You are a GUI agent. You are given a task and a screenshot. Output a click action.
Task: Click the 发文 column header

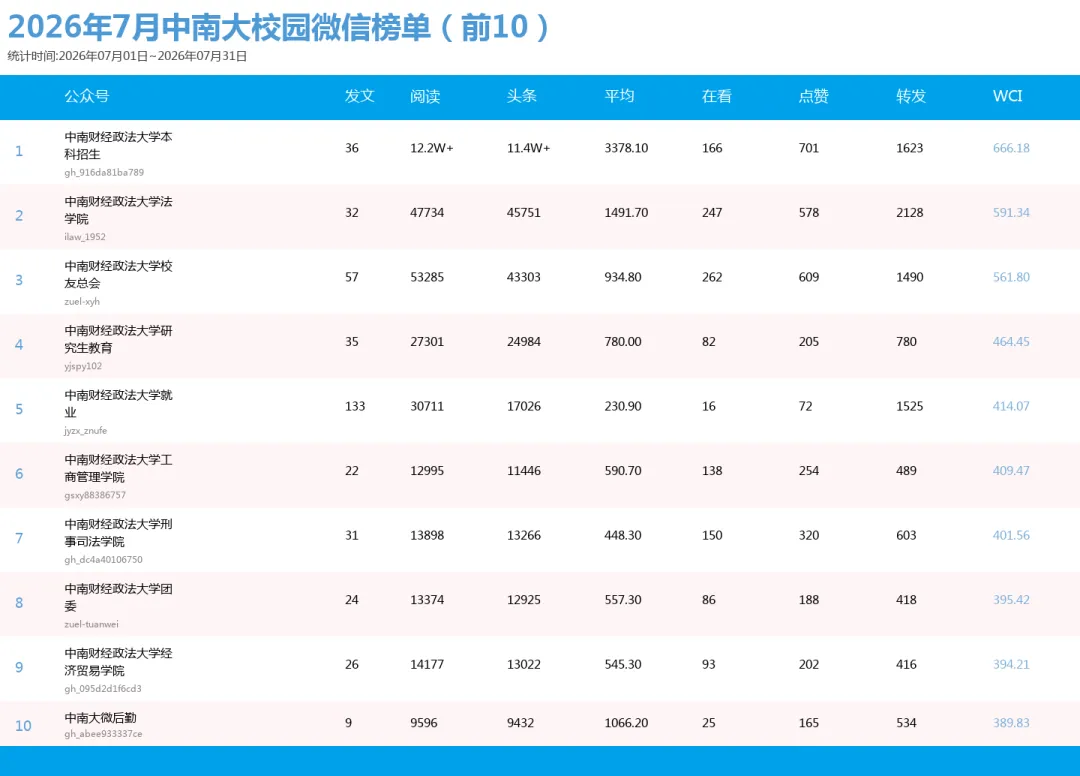point(360,96)
